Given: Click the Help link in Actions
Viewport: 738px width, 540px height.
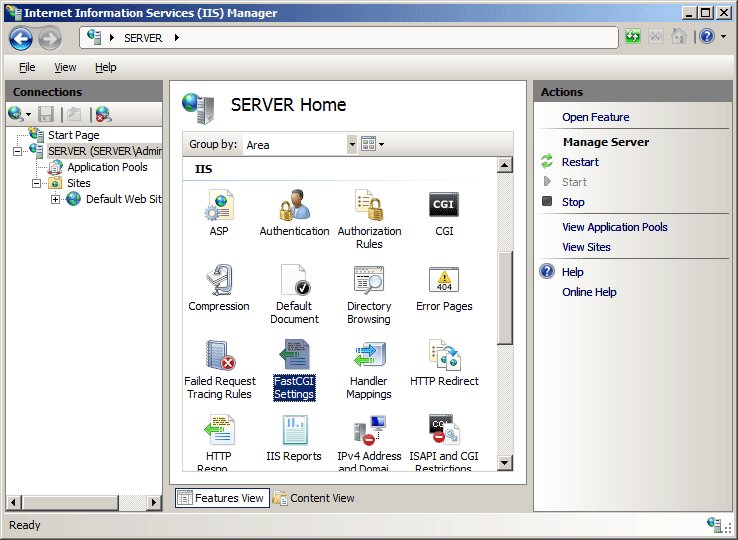Looking at the screenshot, I should click(572, 272).
